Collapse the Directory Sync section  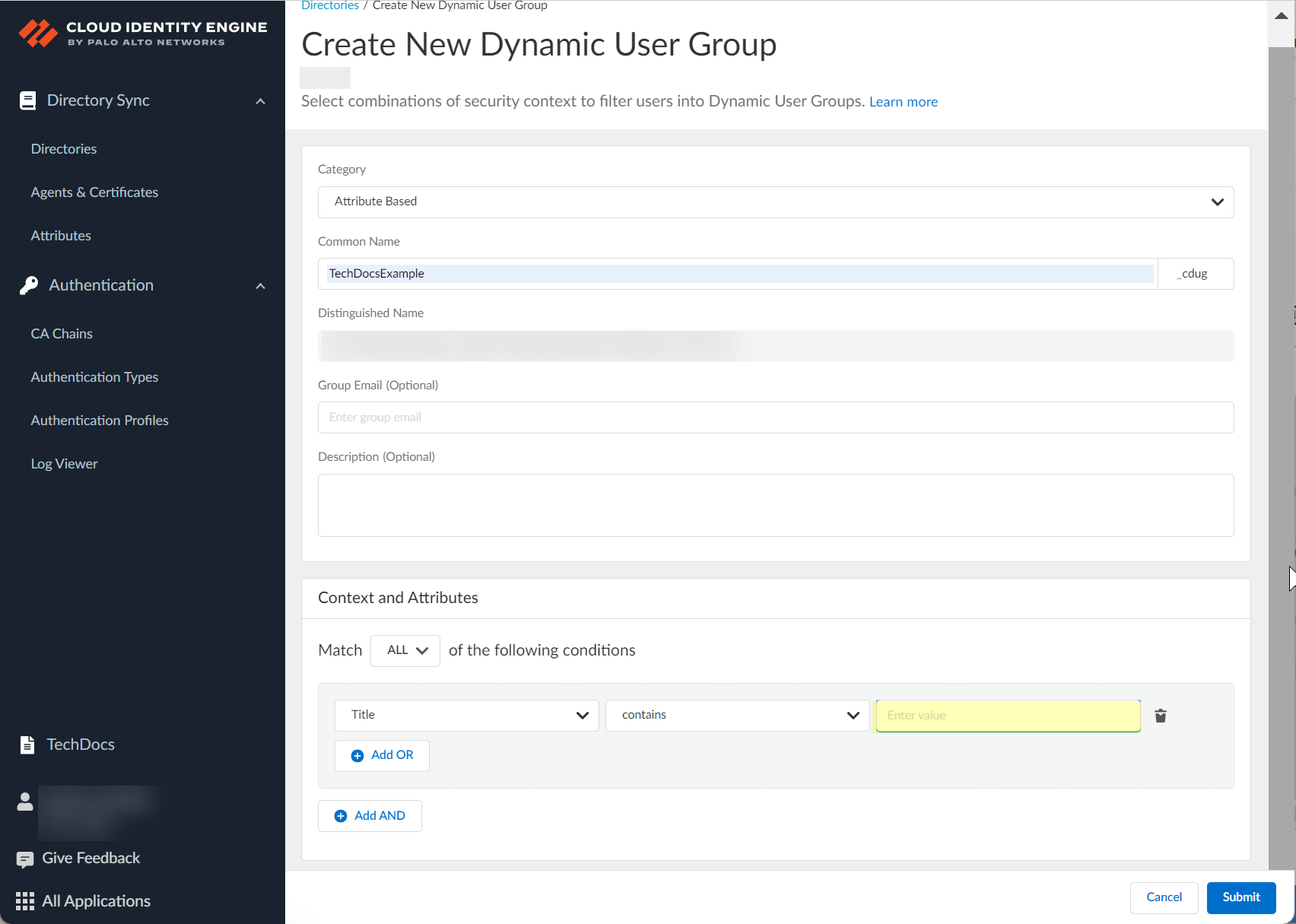[260, 101]
